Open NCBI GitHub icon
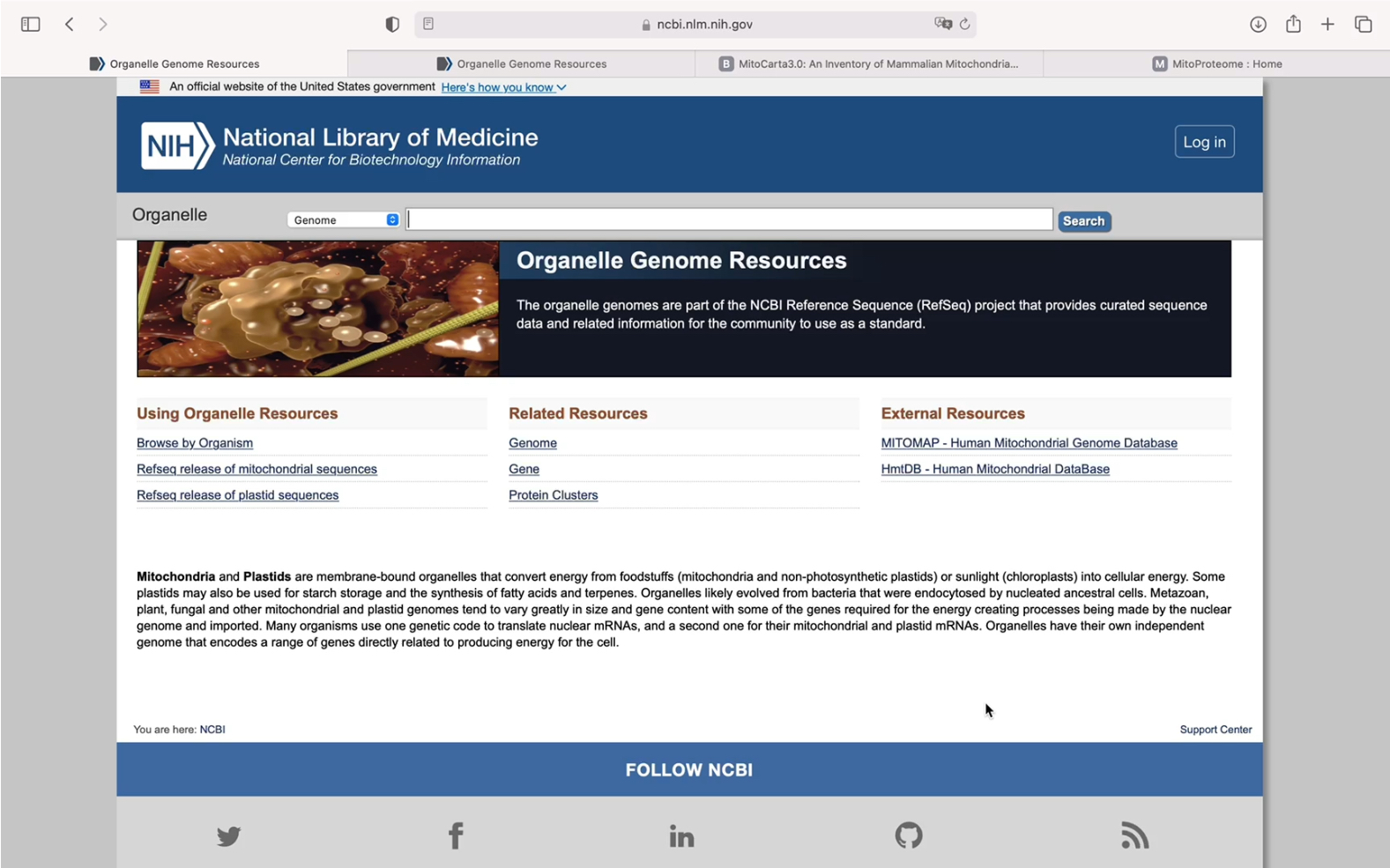Screen dimensions: 1390x868 click(x=909, y=835)
